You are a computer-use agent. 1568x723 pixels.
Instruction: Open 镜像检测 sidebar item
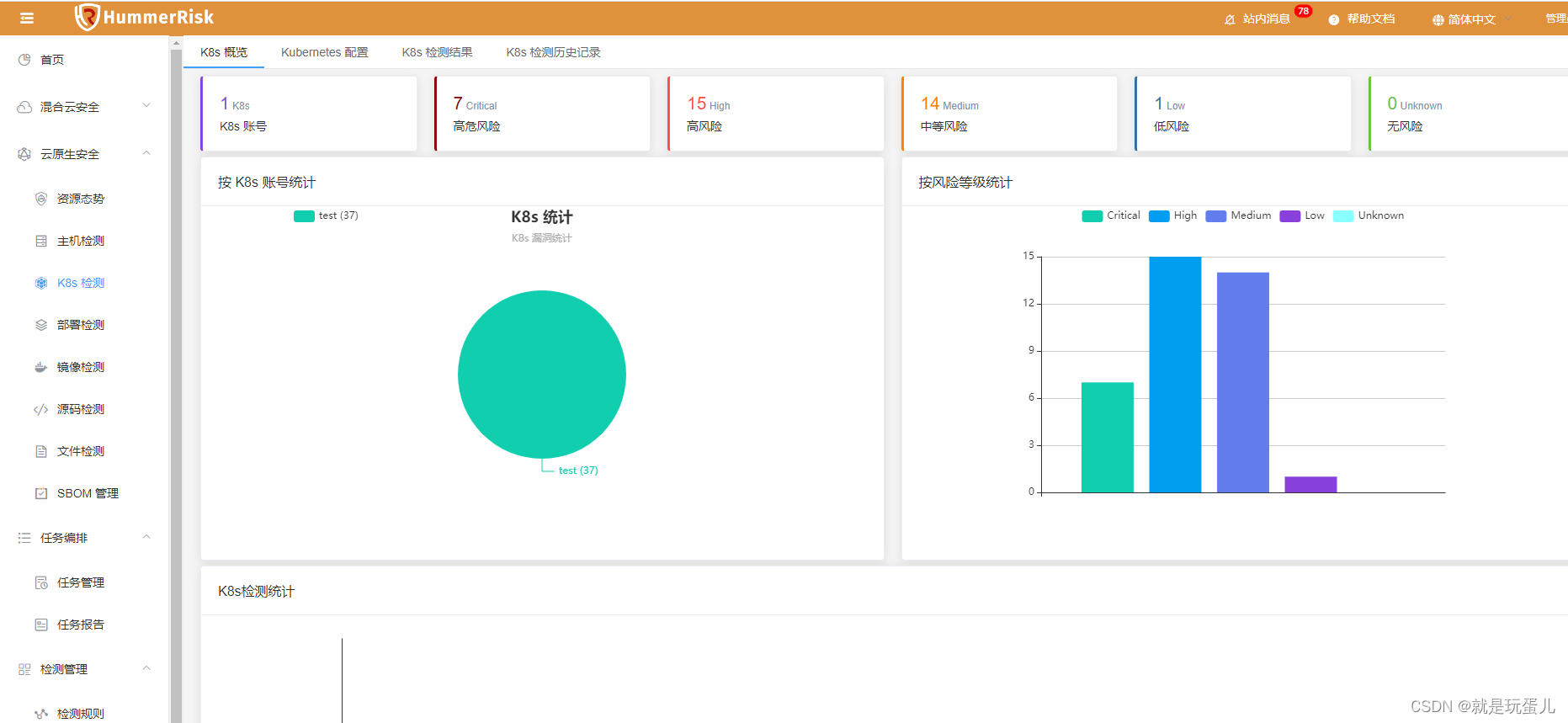tap(84, 367)
